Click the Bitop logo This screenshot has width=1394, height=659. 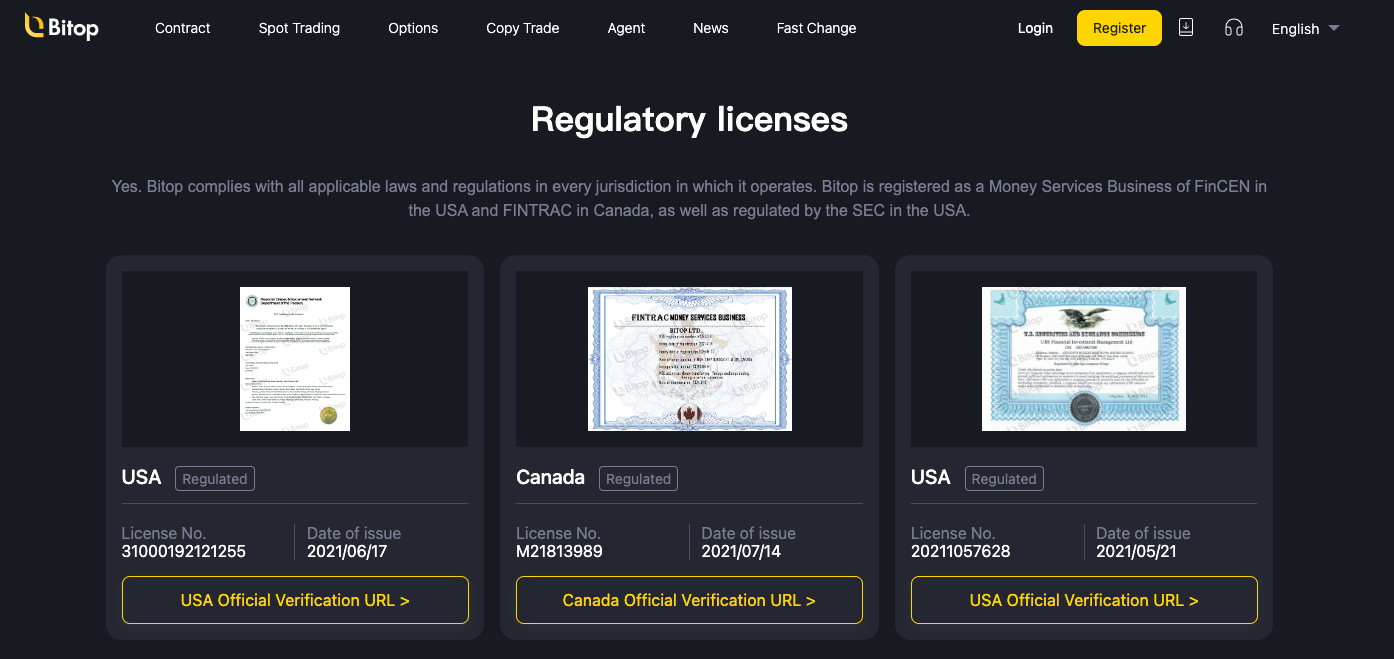click(x=62, y=27)
